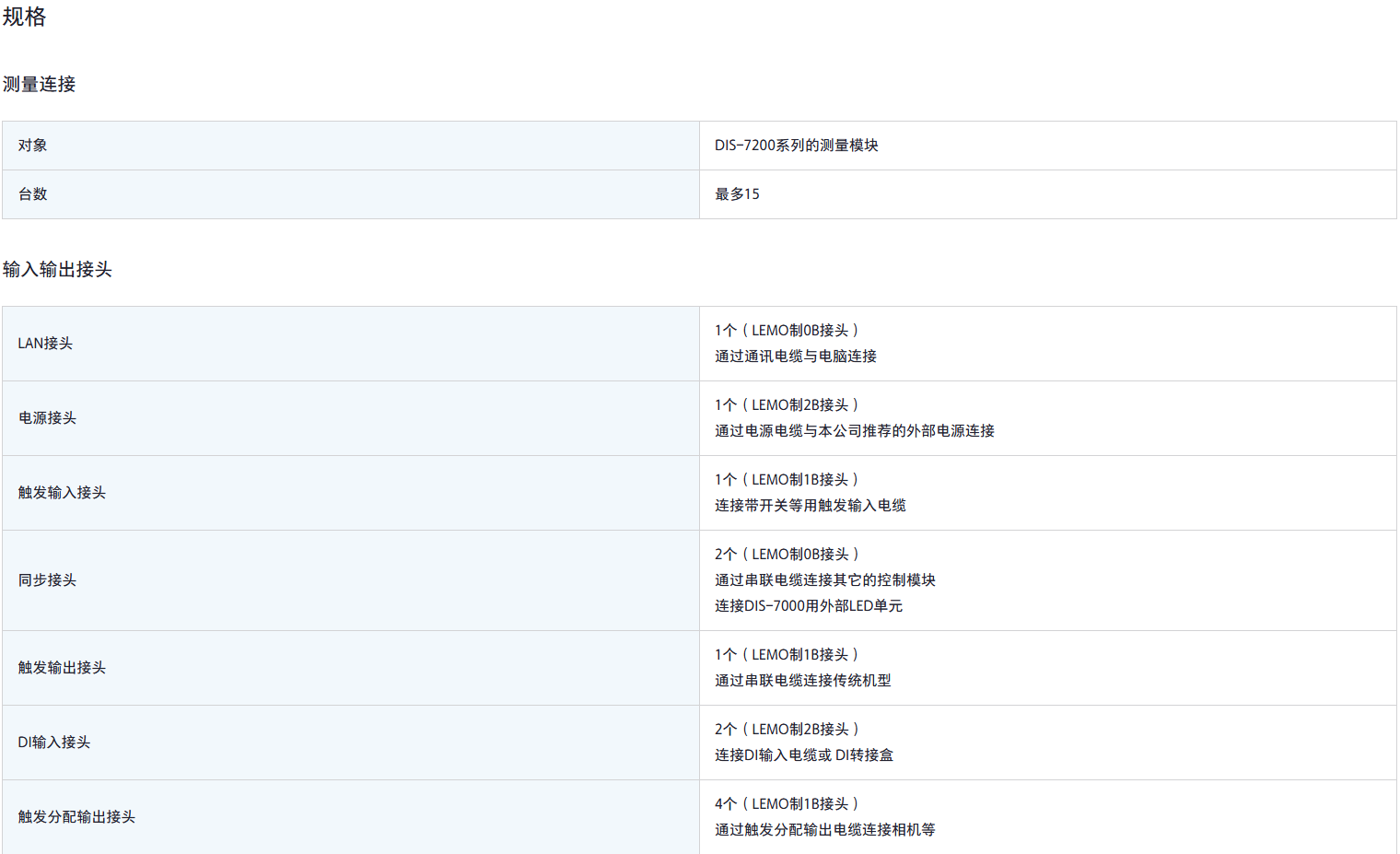Select 4个（LEMO制1B接头）text

(787, 804)
